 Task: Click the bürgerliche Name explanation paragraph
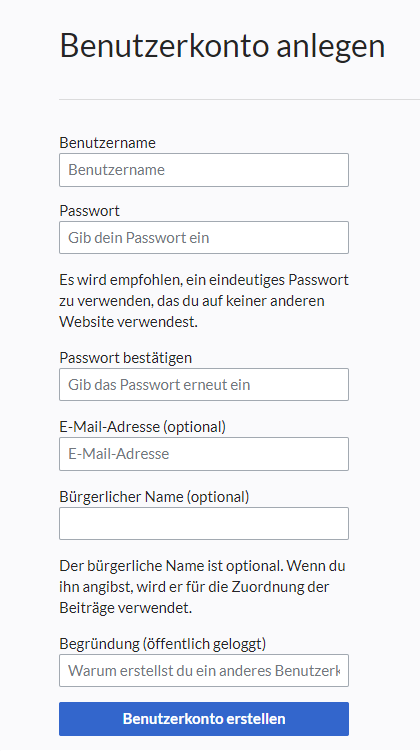(x=203, y=587)
